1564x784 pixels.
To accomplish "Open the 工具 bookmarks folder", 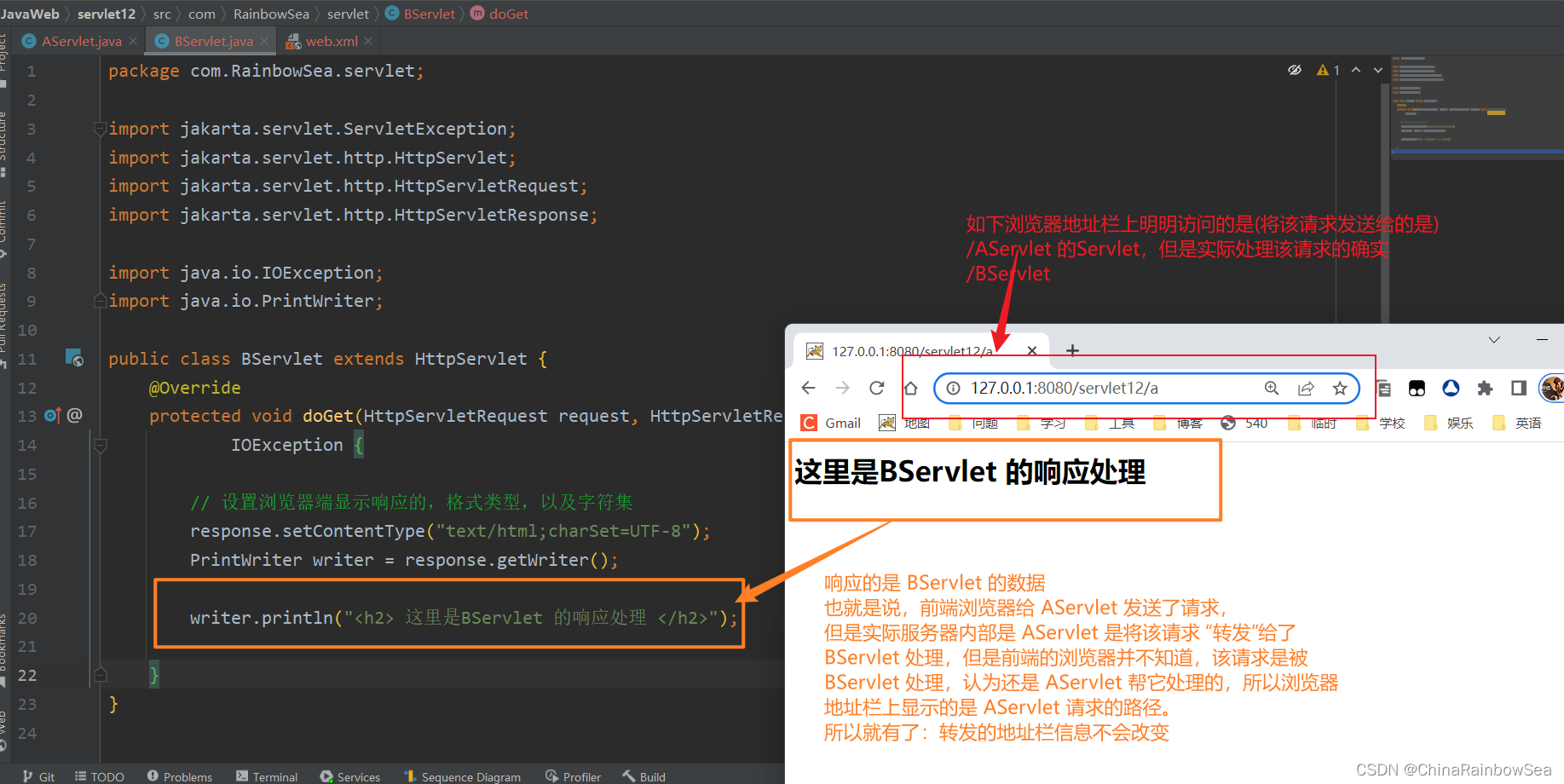I will click(1110, 423).
